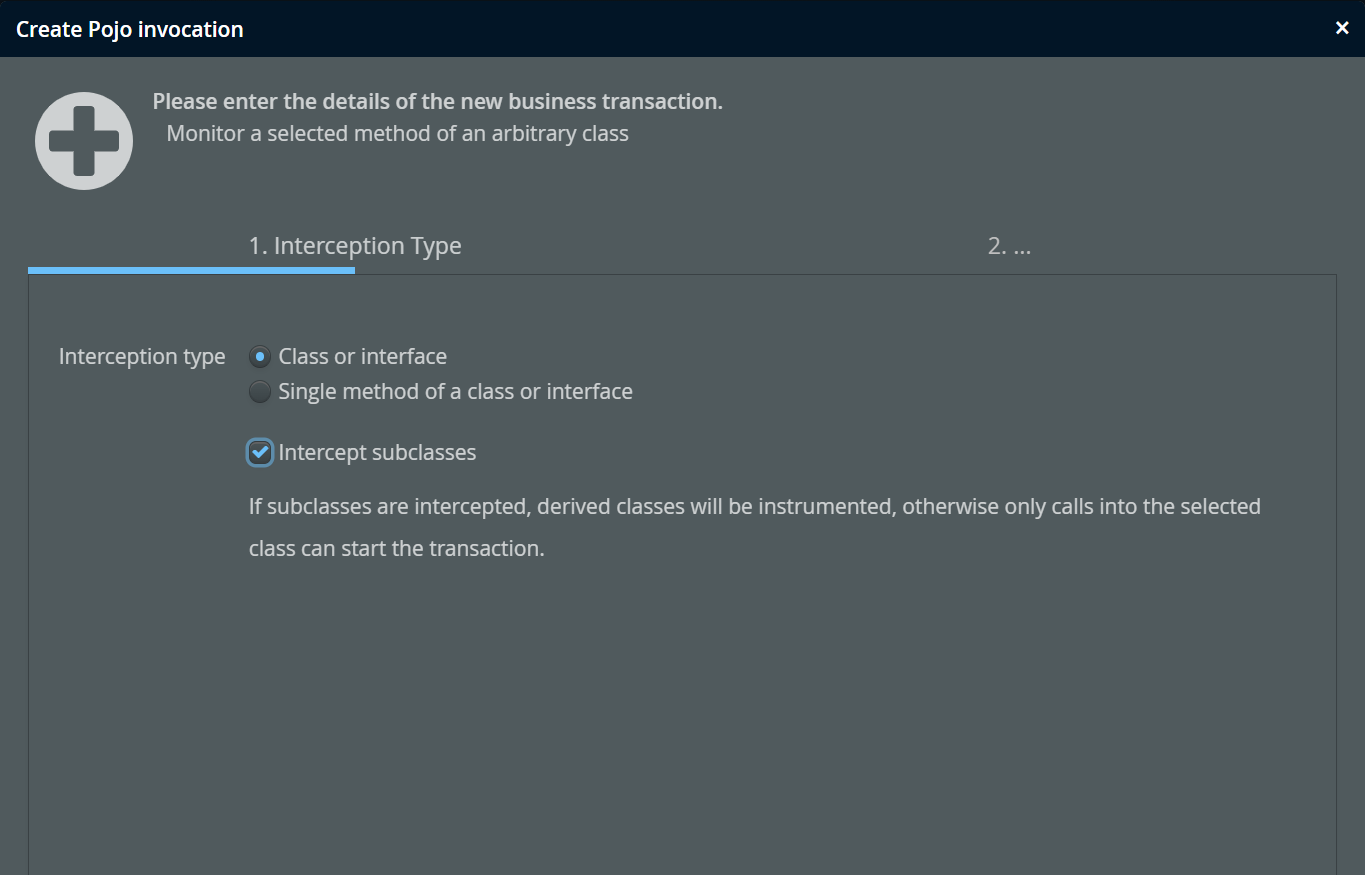Click the 'Intercept subclasses' label text
The image size is (1365, 875).
click(x=377, y=453)
